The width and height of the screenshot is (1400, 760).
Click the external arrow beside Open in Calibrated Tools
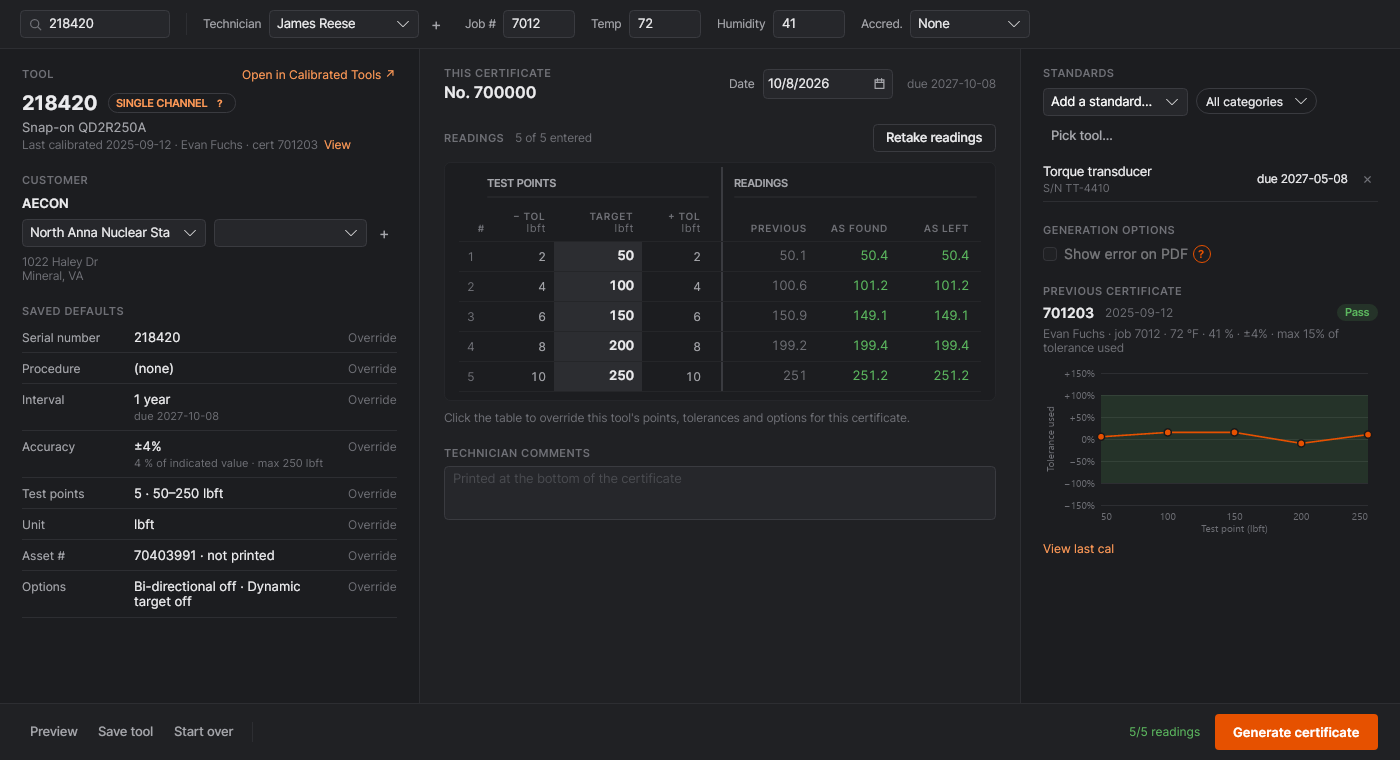click(390, 74)
